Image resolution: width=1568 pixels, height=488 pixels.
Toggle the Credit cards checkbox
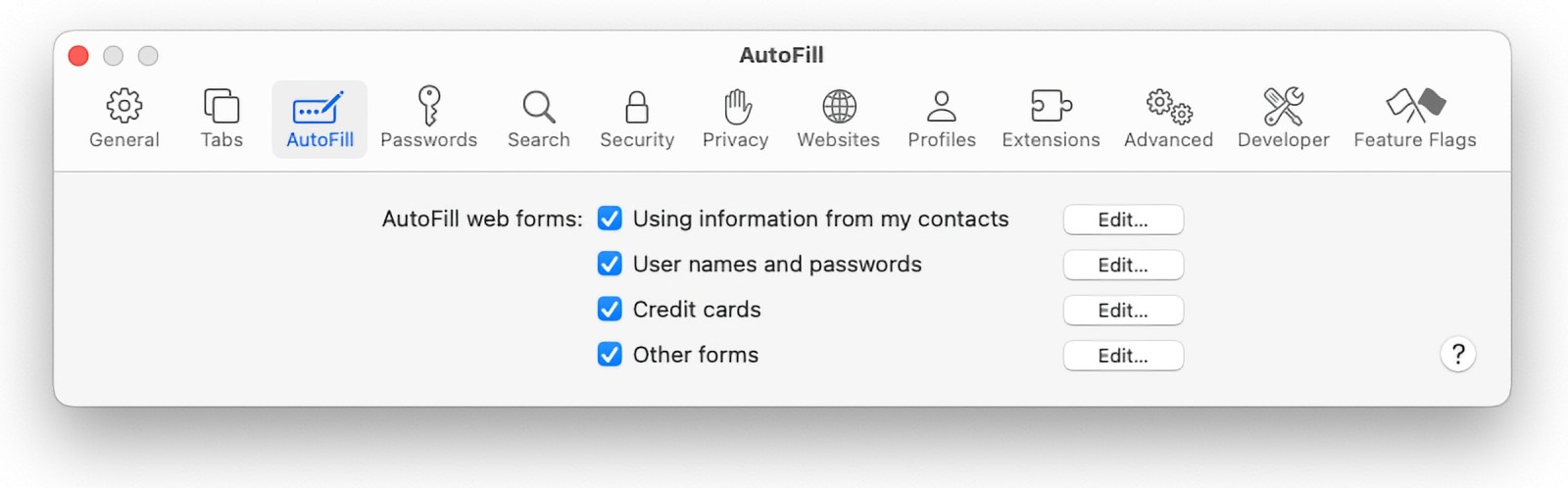[x=610, y=309]
